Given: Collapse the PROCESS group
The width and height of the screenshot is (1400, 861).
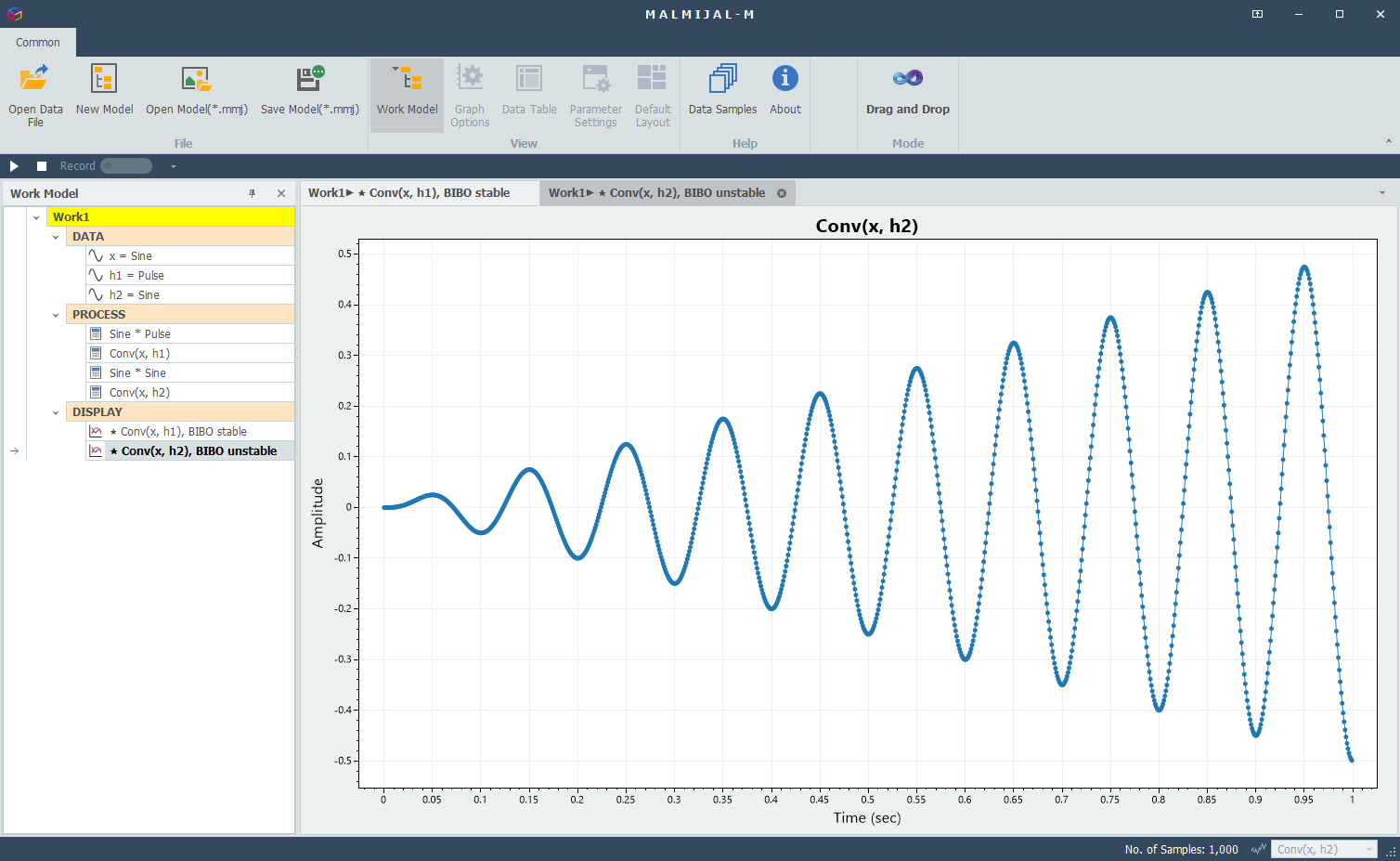Looking at the screenshot, I should 56,315.
